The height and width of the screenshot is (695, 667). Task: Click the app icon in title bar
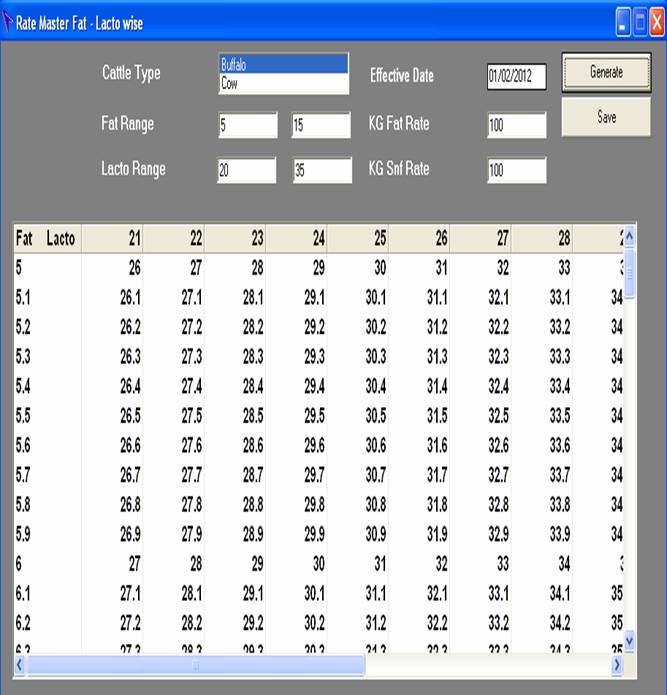(9, 21)
